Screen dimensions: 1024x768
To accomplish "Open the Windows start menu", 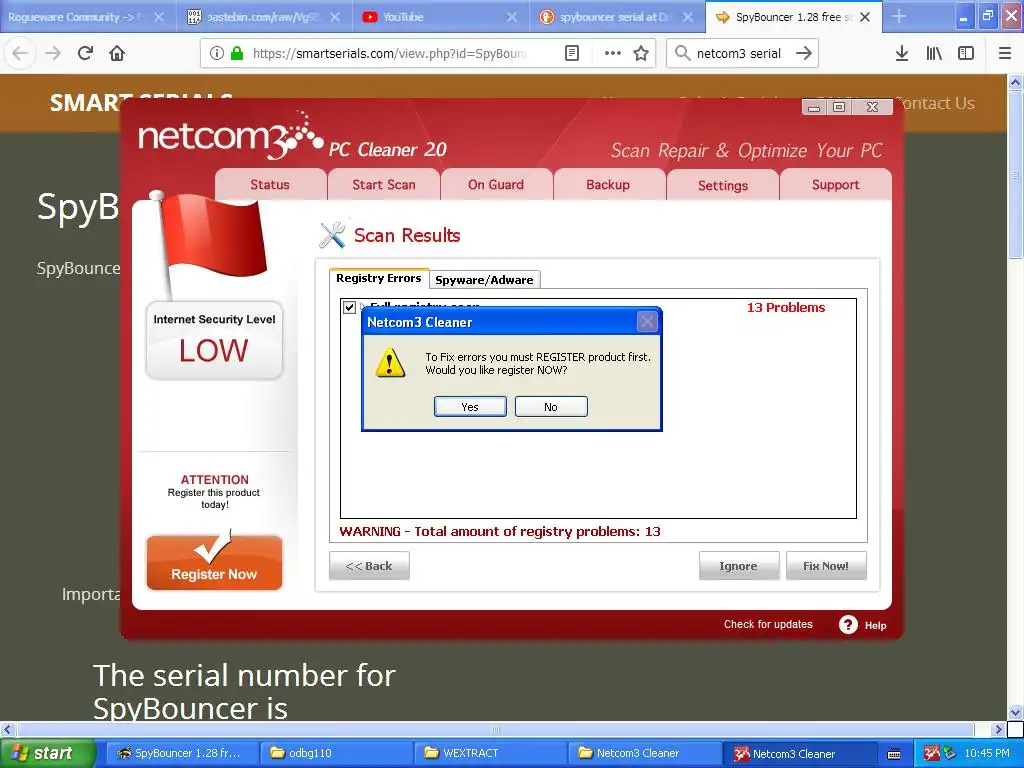I will click(x=47, y=753).
